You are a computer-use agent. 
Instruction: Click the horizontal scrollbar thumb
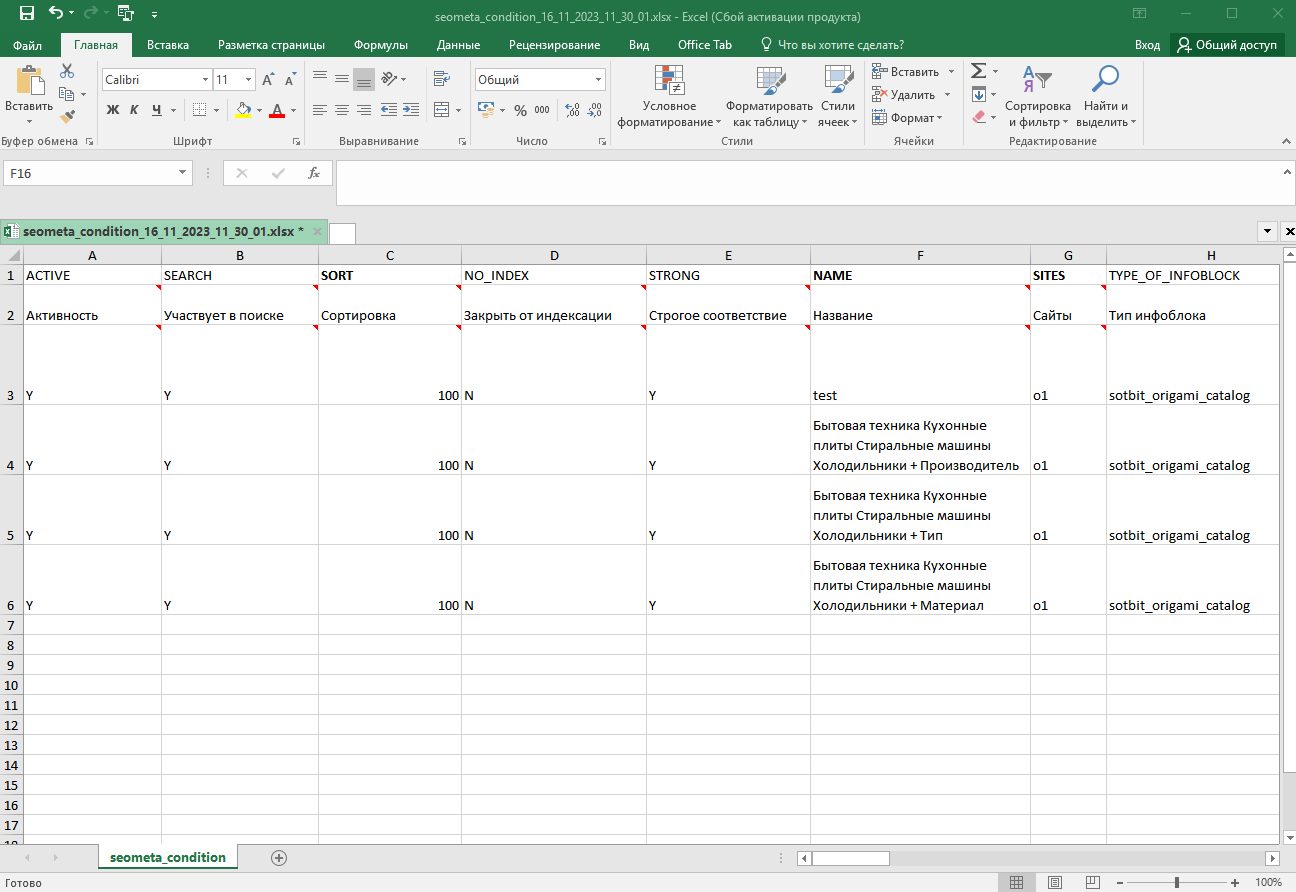pyautogui.click(x=850, y=858)
